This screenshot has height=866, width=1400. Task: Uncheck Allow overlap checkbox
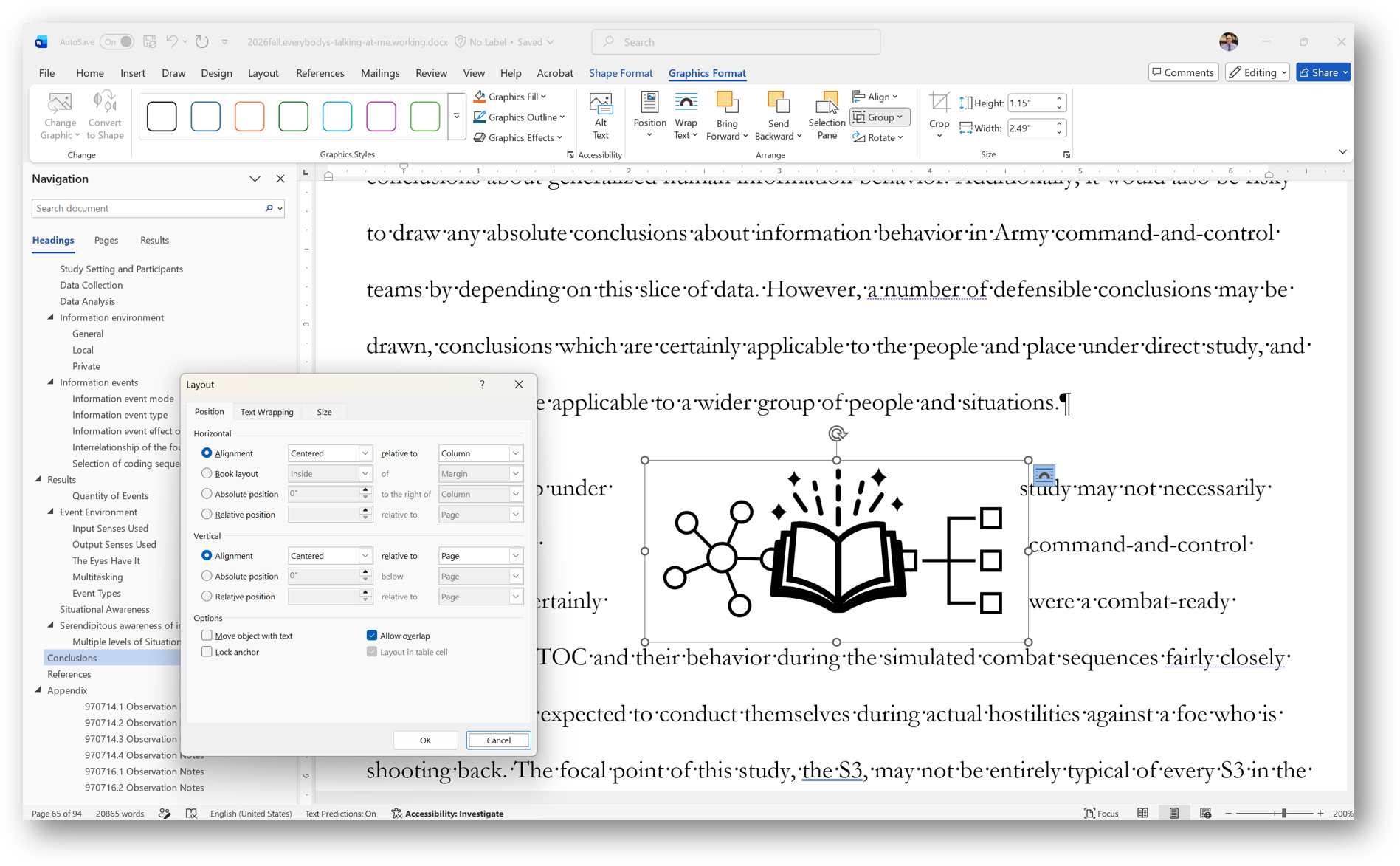(x=372, y=636)
